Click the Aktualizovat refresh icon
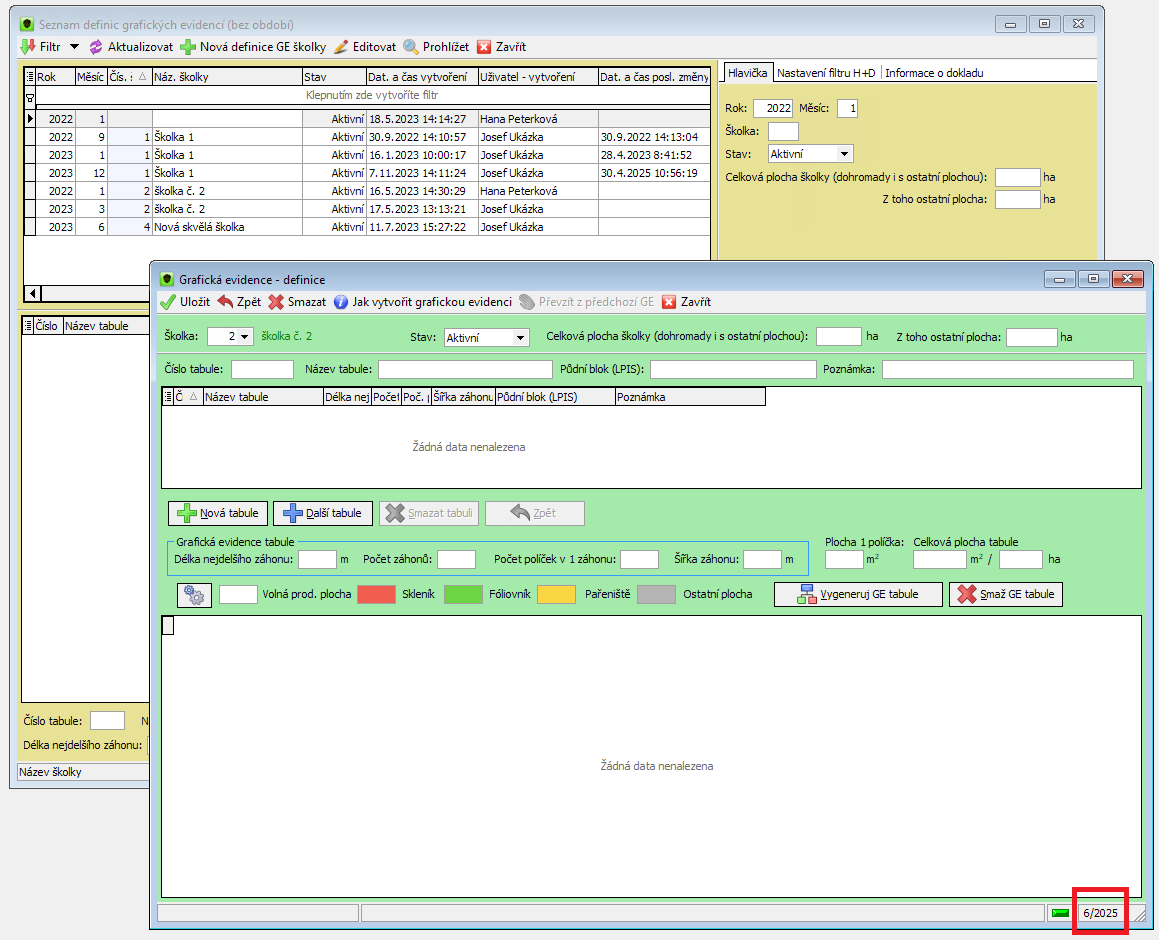 96,47
